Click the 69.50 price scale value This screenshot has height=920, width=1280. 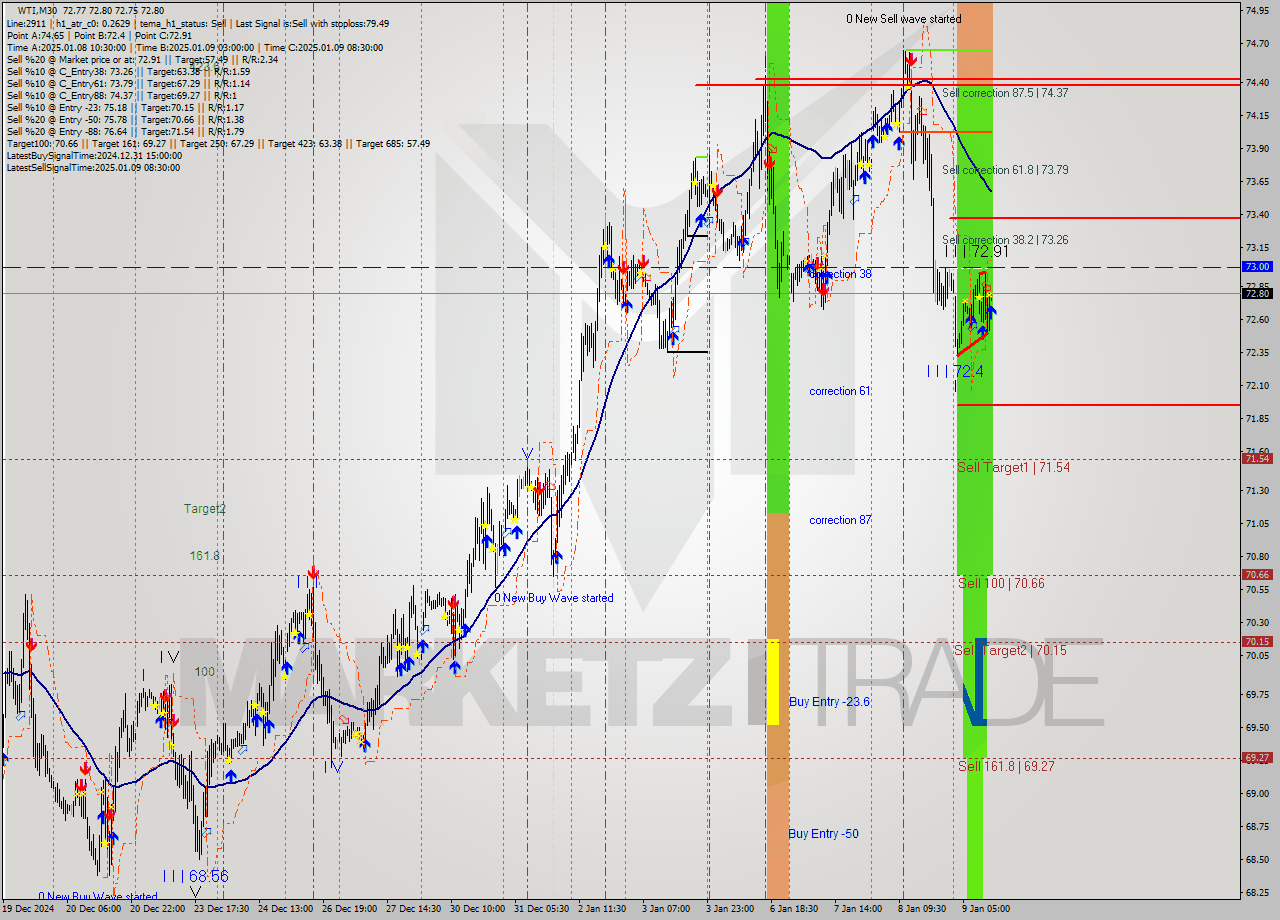pyautogui.click(x=1257, y=728)
